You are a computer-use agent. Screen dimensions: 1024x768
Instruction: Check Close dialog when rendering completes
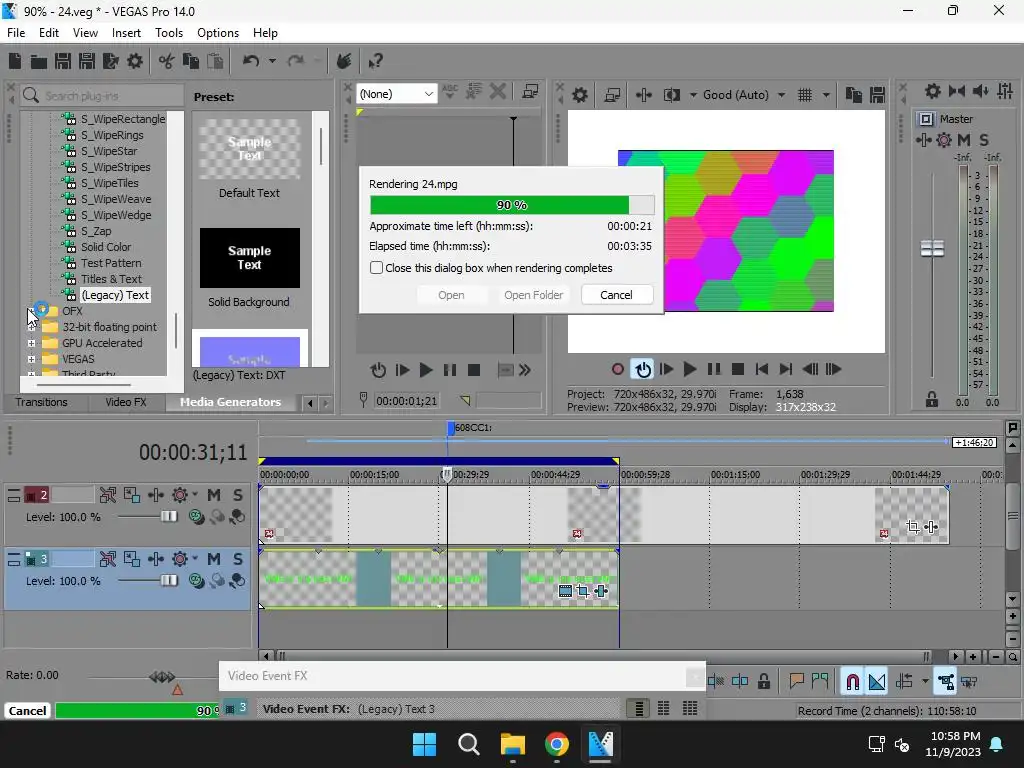pyautogui.click(x=376, y=268)
